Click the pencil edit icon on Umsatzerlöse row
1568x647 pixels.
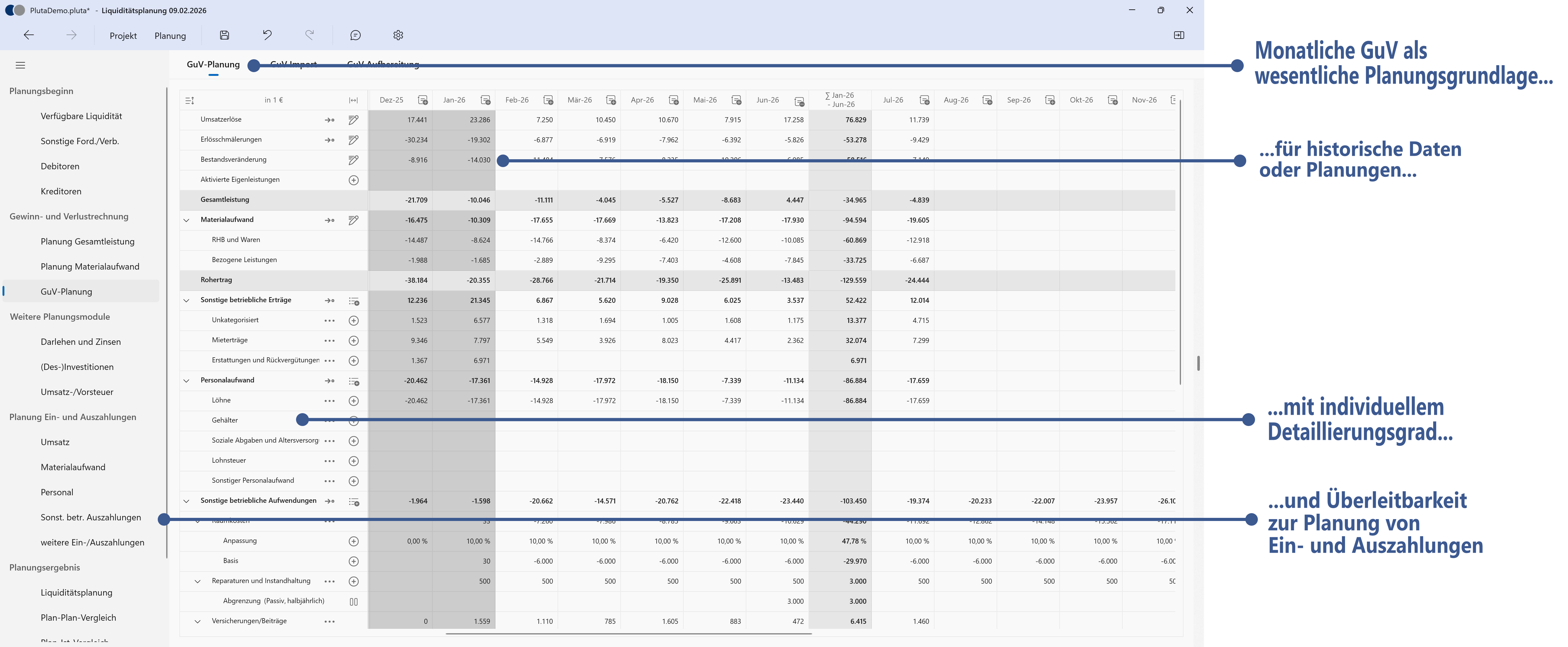coord(353,119)
